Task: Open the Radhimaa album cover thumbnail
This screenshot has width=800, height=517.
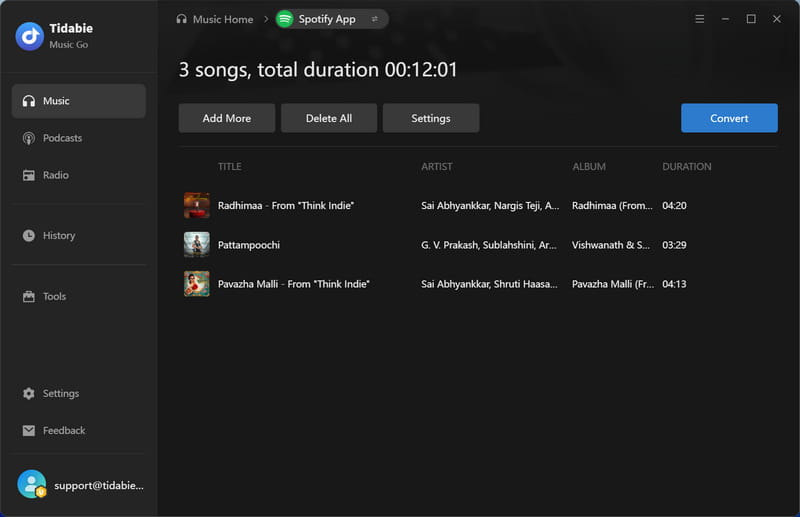Action: [197, 205]
